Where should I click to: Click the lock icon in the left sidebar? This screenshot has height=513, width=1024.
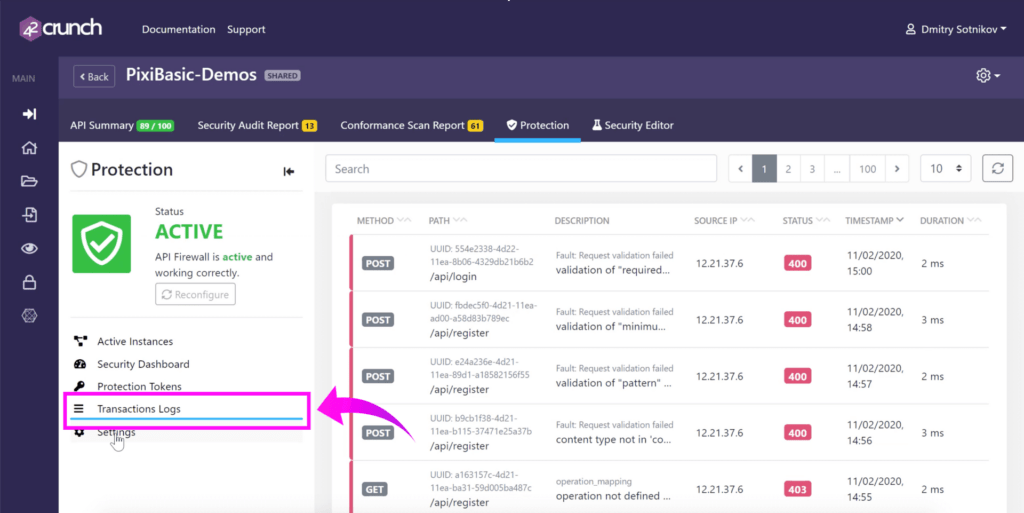pos(29,282)
